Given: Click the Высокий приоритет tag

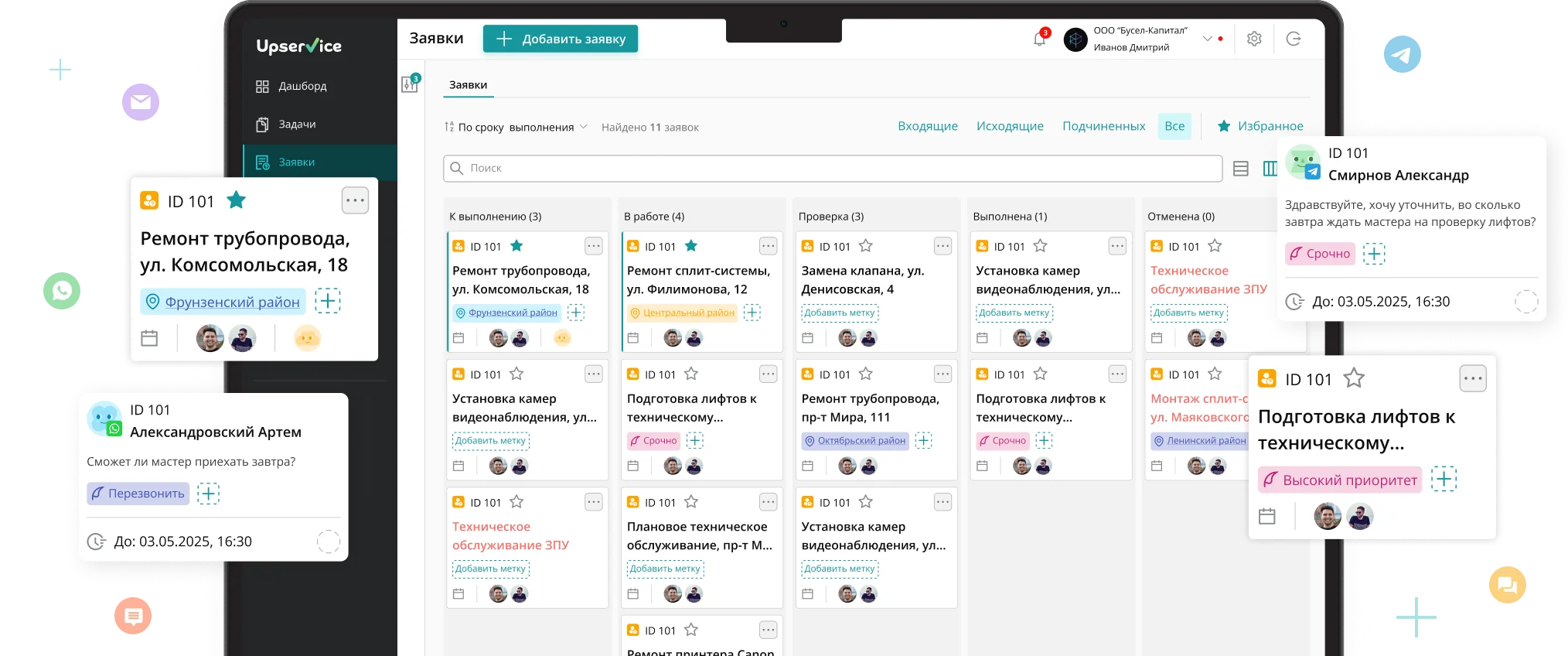Looking at the screenshot, I should [1340, 480].
